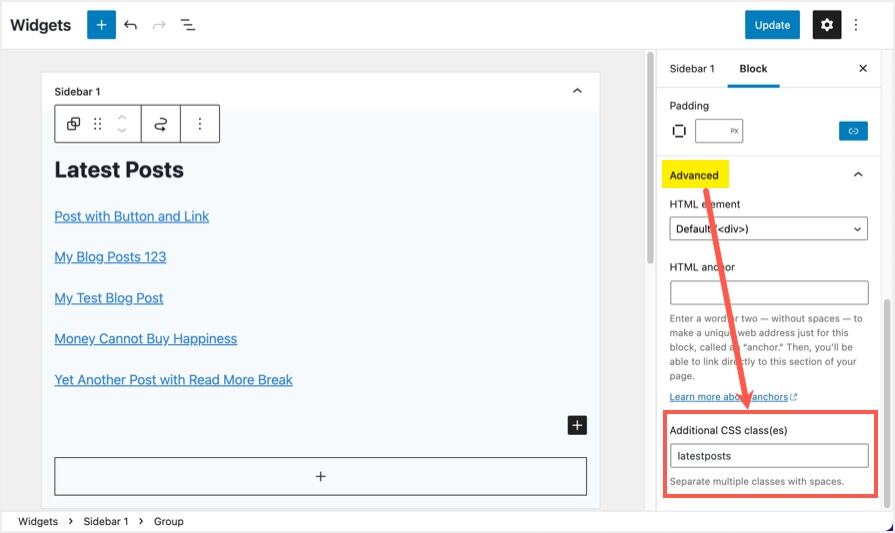Click the padding box sides icon
Viewport: 895px width, 533px height.
(x=679, y=131)
